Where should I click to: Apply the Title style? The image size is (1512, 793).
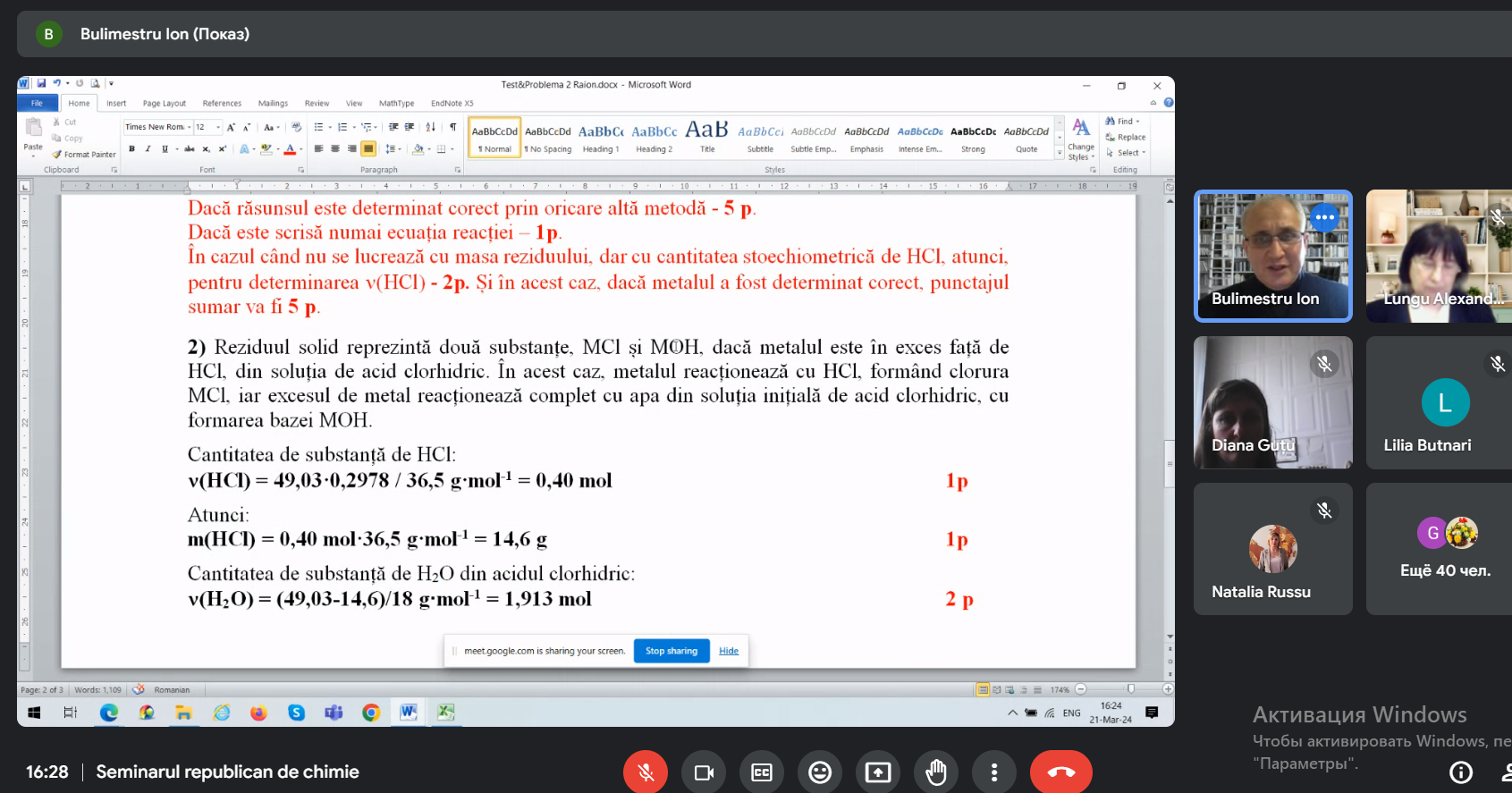tap(707, 138)
